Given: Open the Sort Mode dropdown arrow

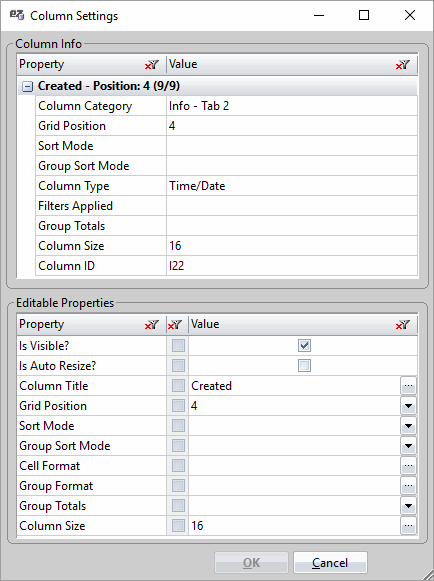Looking at the screenshot, I should (x=408, y=426).
